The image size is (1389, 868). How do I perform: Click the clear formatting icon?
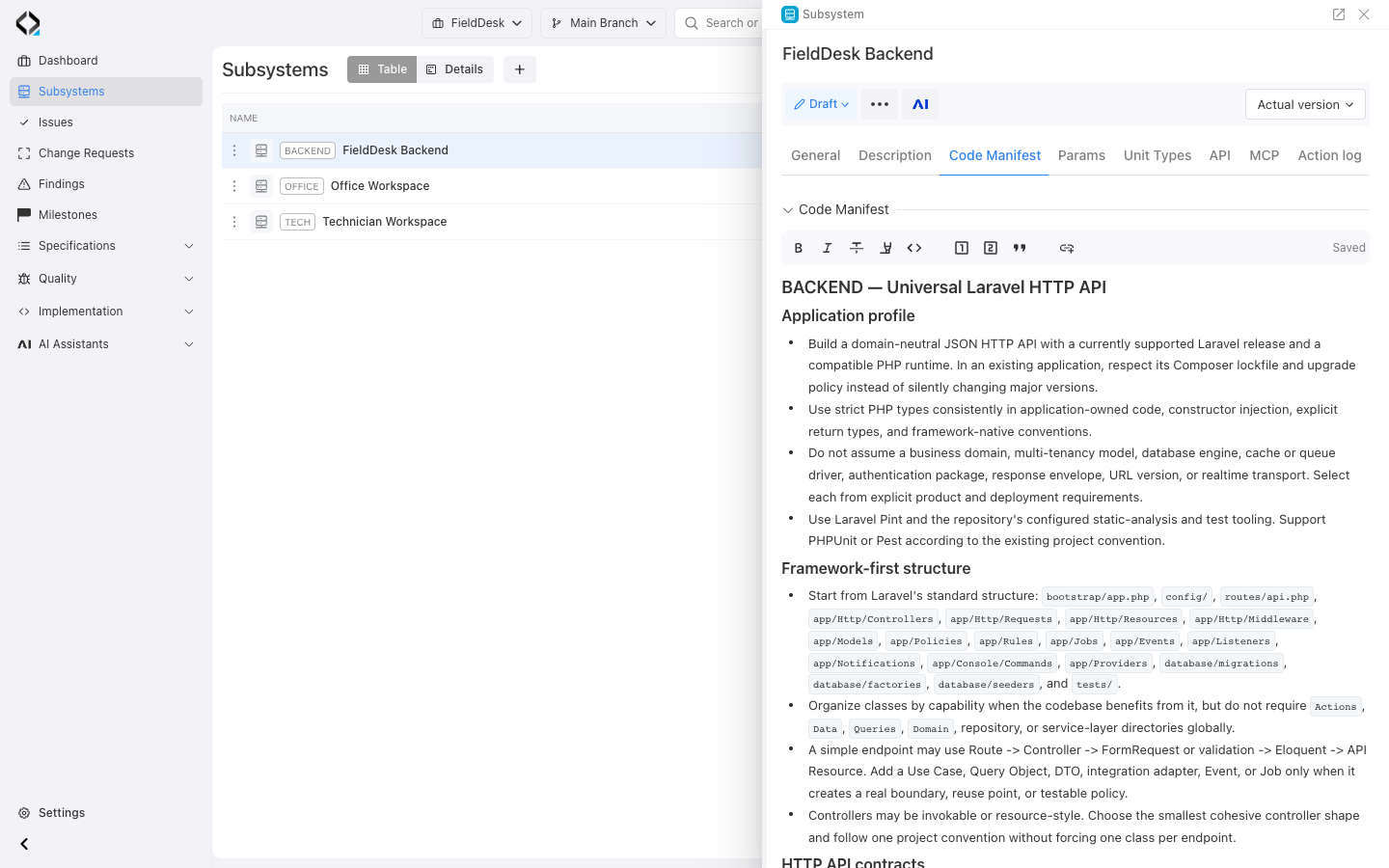click(x=885, y=248)
